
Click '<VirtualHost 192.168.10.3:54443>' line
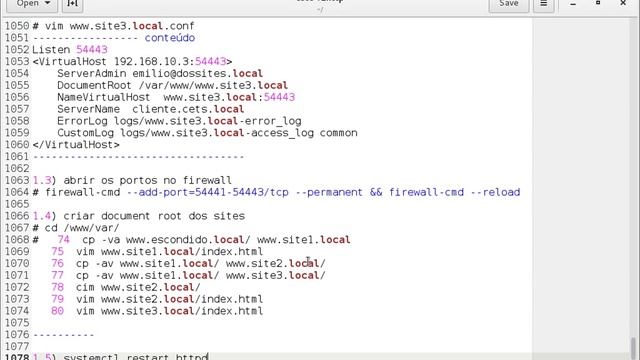132,62
